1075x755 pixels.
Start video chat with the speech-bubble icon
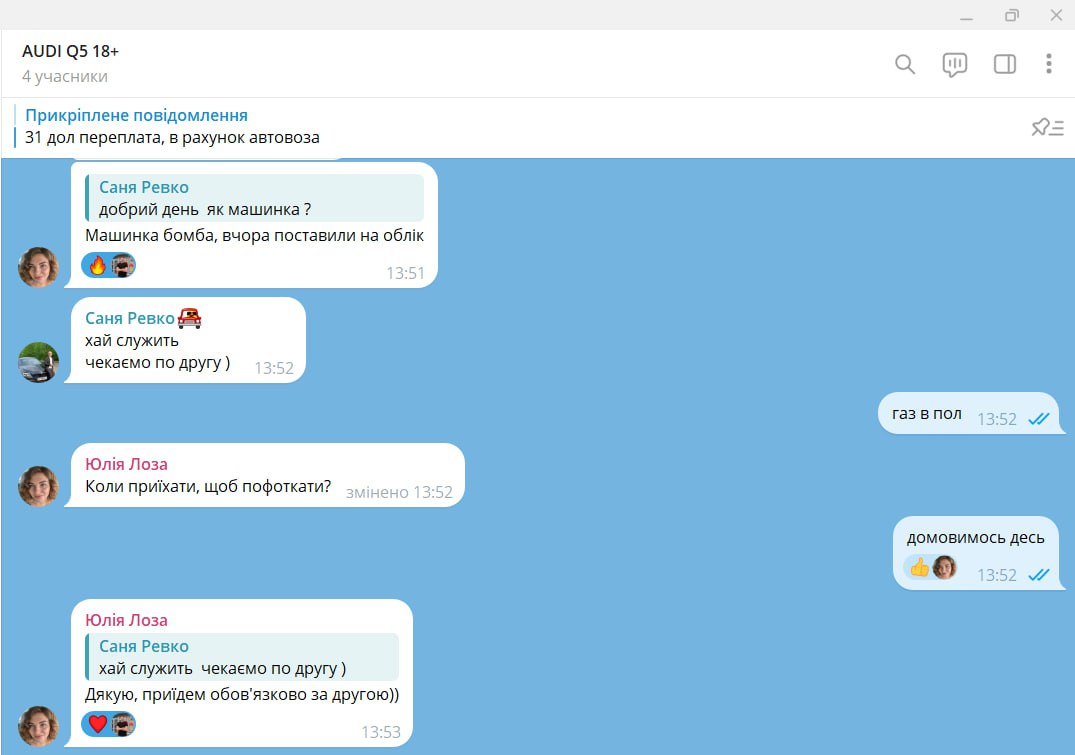(x=954, y=64)
